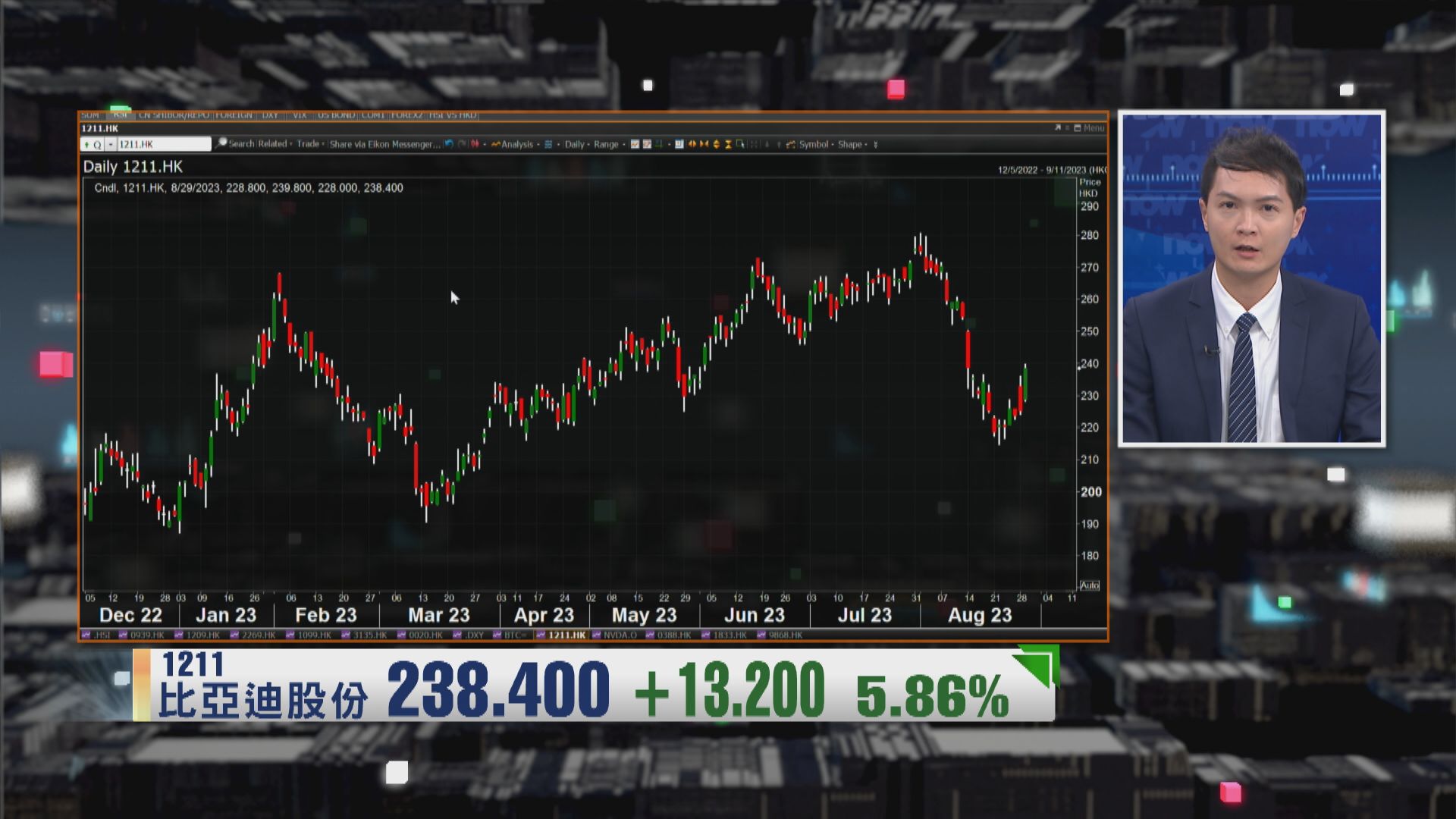Click the horizontal compress arrows icon
The height and width of the screenshot is (819, 1456).
coord(704,144)
